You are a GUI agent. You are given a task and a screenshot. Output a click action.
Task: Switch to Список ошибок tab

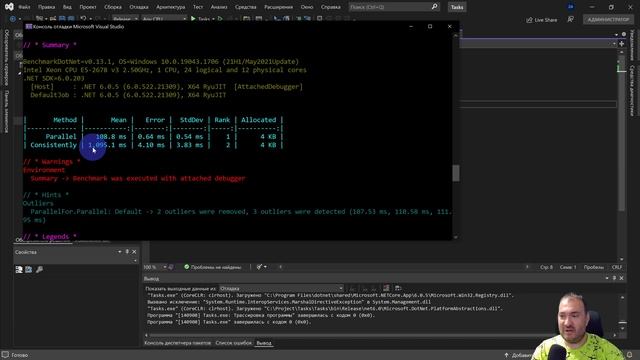click(233, 343)
